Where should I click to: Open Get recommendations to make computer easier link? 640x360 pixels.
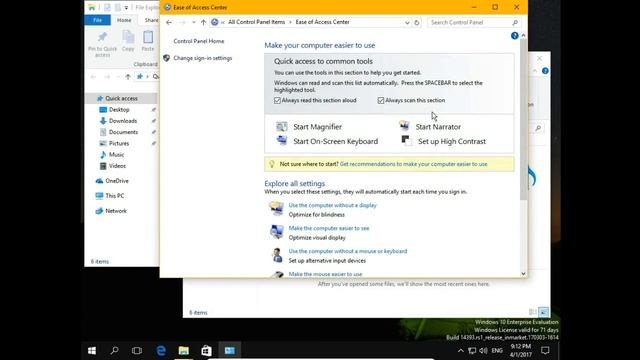(x=413, y=164)
